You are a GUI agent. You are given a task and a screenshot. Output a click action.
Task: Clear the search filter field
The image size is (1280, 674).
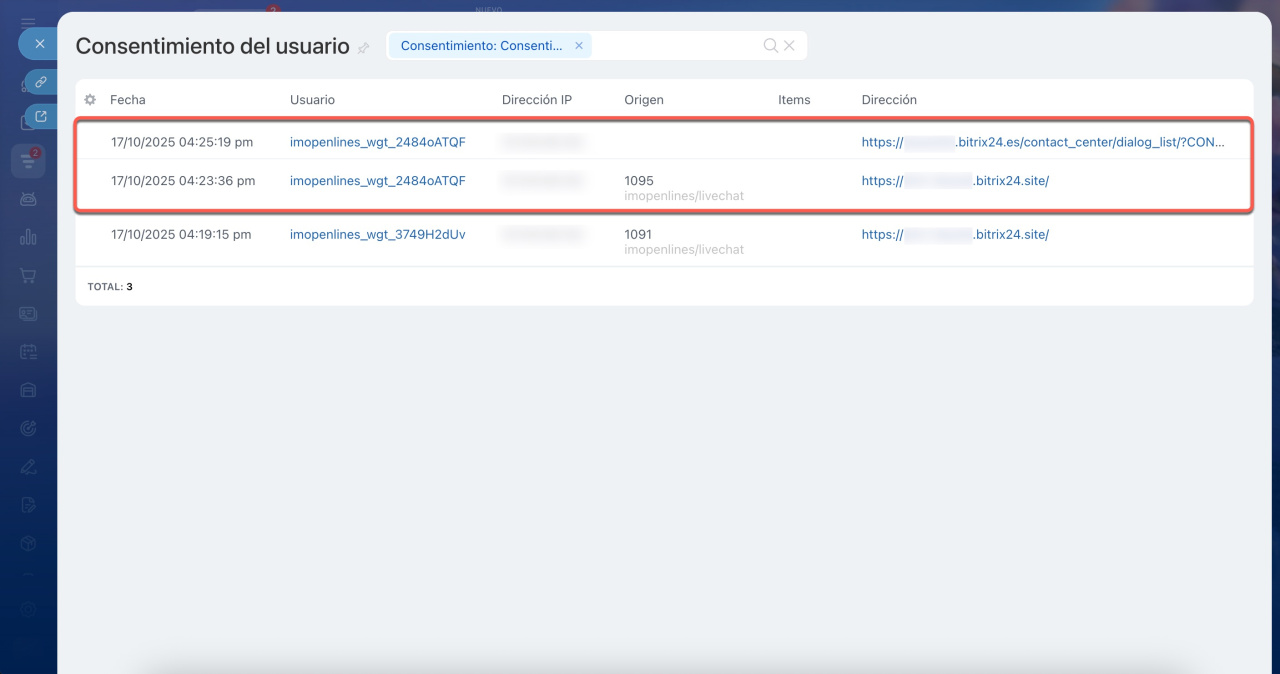pyautogui.click(x=789, y=46)
